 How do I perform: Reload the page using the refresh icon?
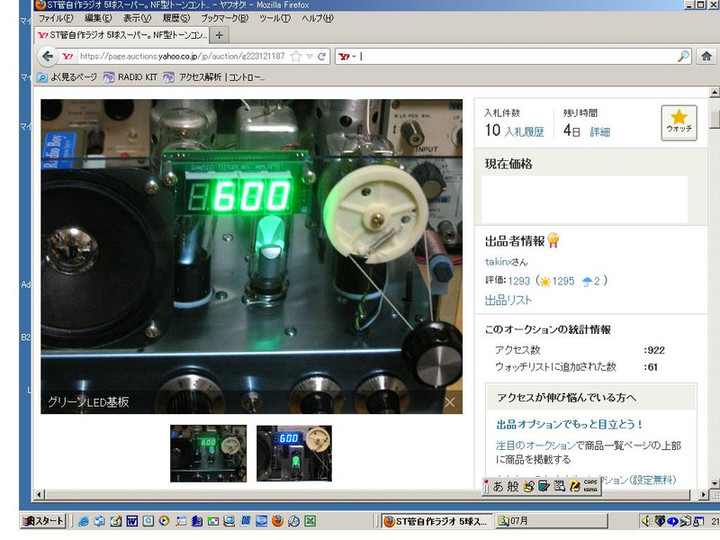point(323,57)
